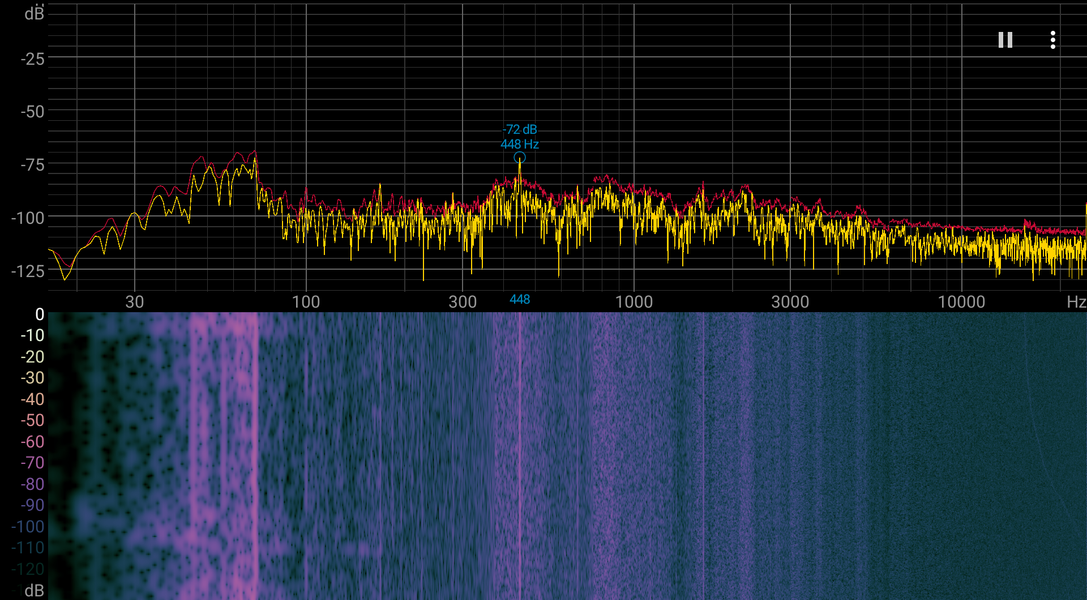Click the -75 dB axis label
1087x600 pixels.
(32, 165)
